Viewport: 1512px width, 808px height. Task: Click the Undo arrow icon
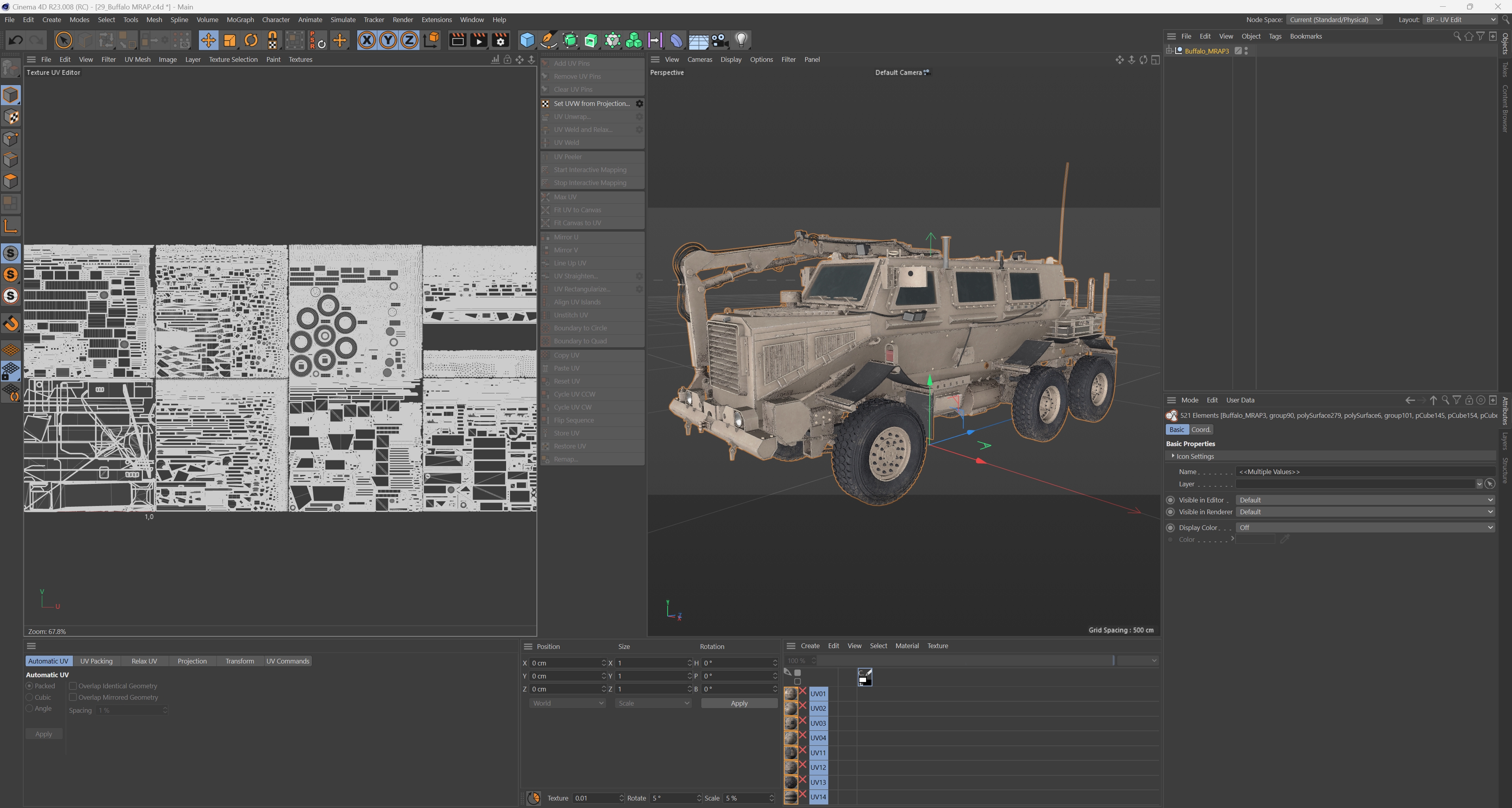16,41
